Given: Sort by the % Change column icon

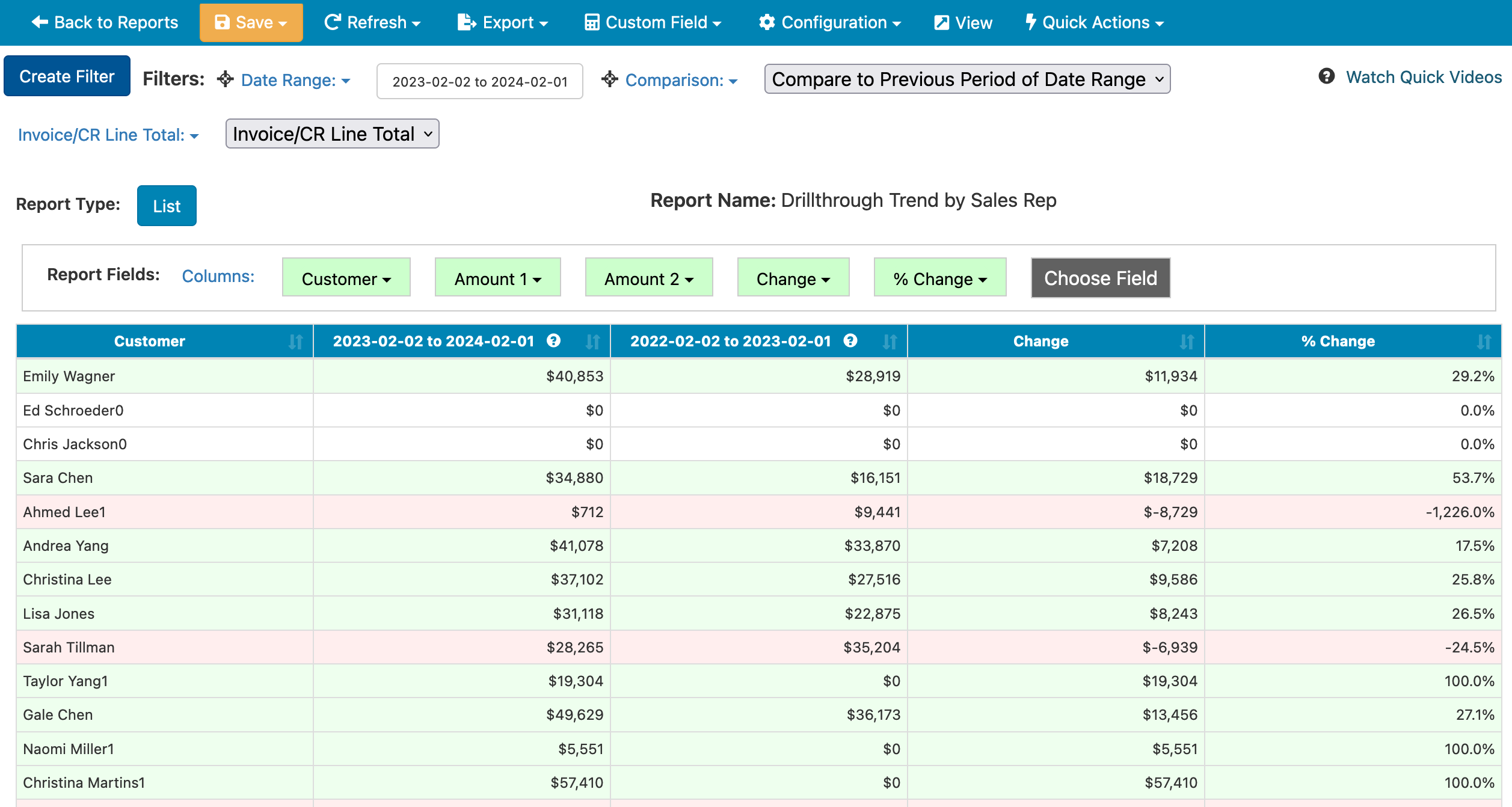Looking at the screenshot, I should click(x=1484, y=342).
